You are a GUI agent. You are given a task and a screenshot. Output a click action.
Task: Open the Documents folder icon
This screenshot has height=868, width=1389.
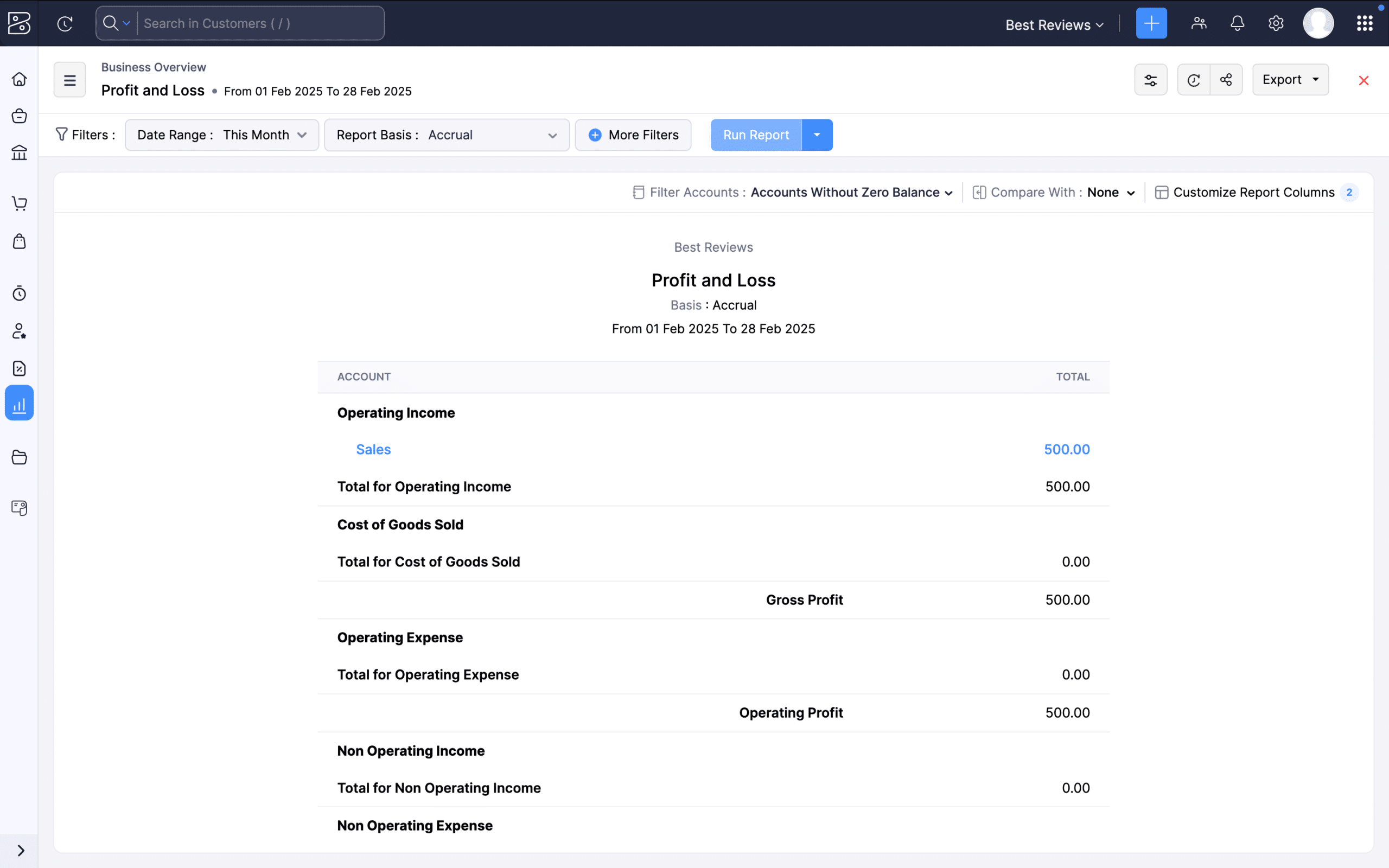(19, 457)
